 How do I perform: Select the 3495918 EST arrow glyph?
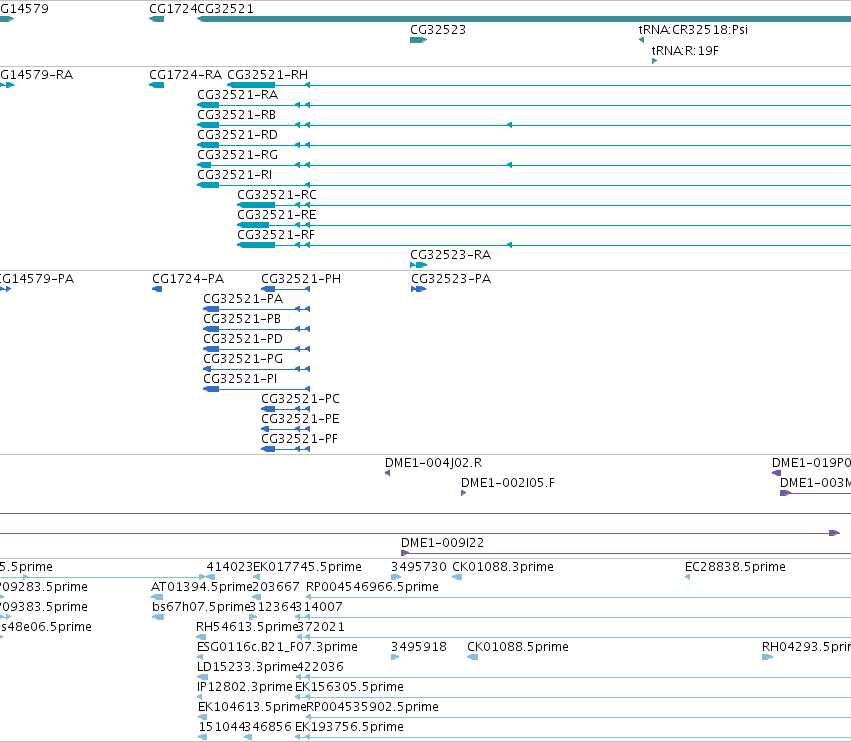(x=395, y=657)
